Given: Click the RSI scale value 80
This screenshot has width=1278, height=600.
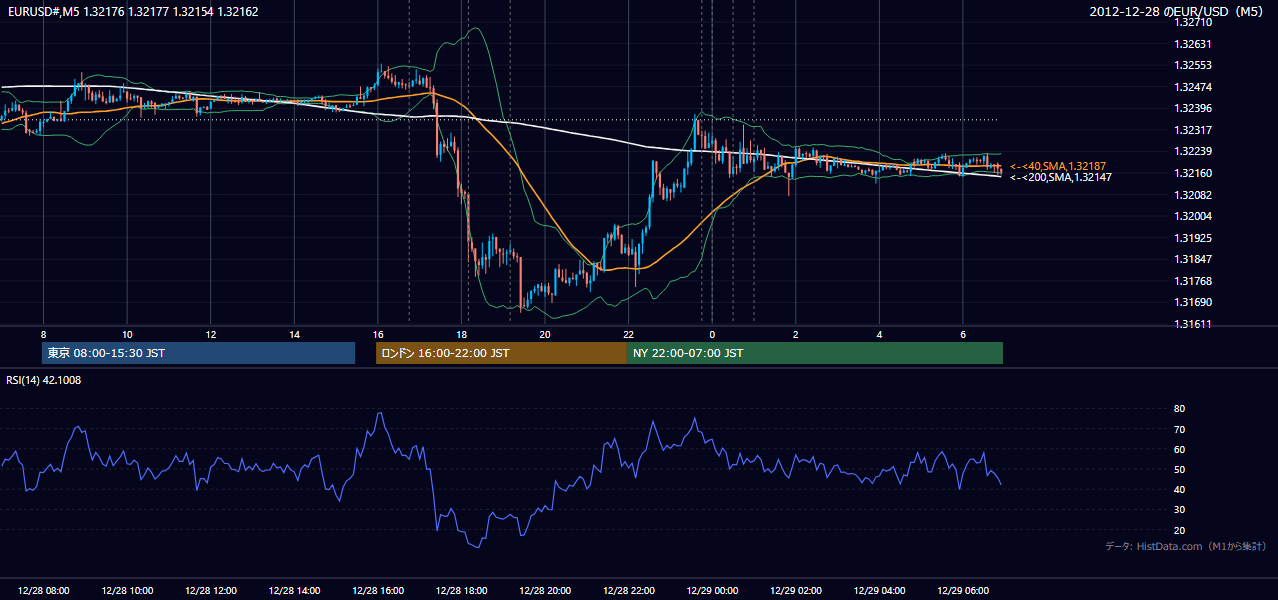Looking at the screenshot, I should click(1180, 409).
